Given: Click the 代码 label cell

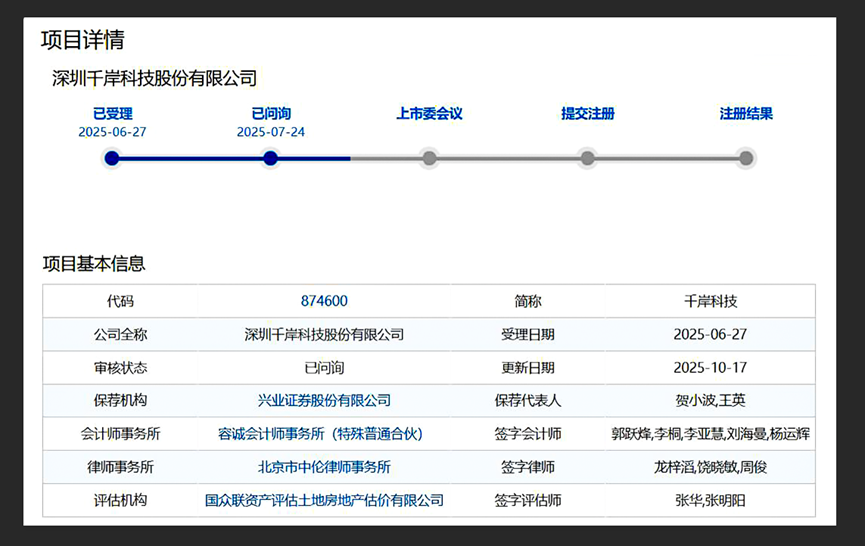Looking at the screenshot, I should click(x=120, y=301).
